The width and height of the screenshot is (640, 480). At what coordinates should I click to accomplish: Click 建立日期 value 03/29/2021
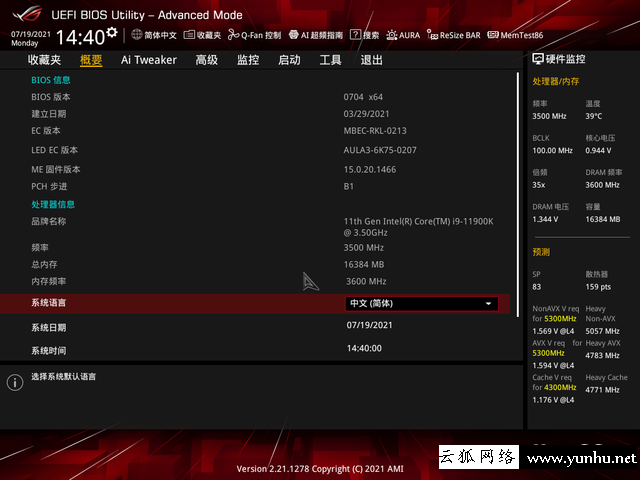[367, 114]
